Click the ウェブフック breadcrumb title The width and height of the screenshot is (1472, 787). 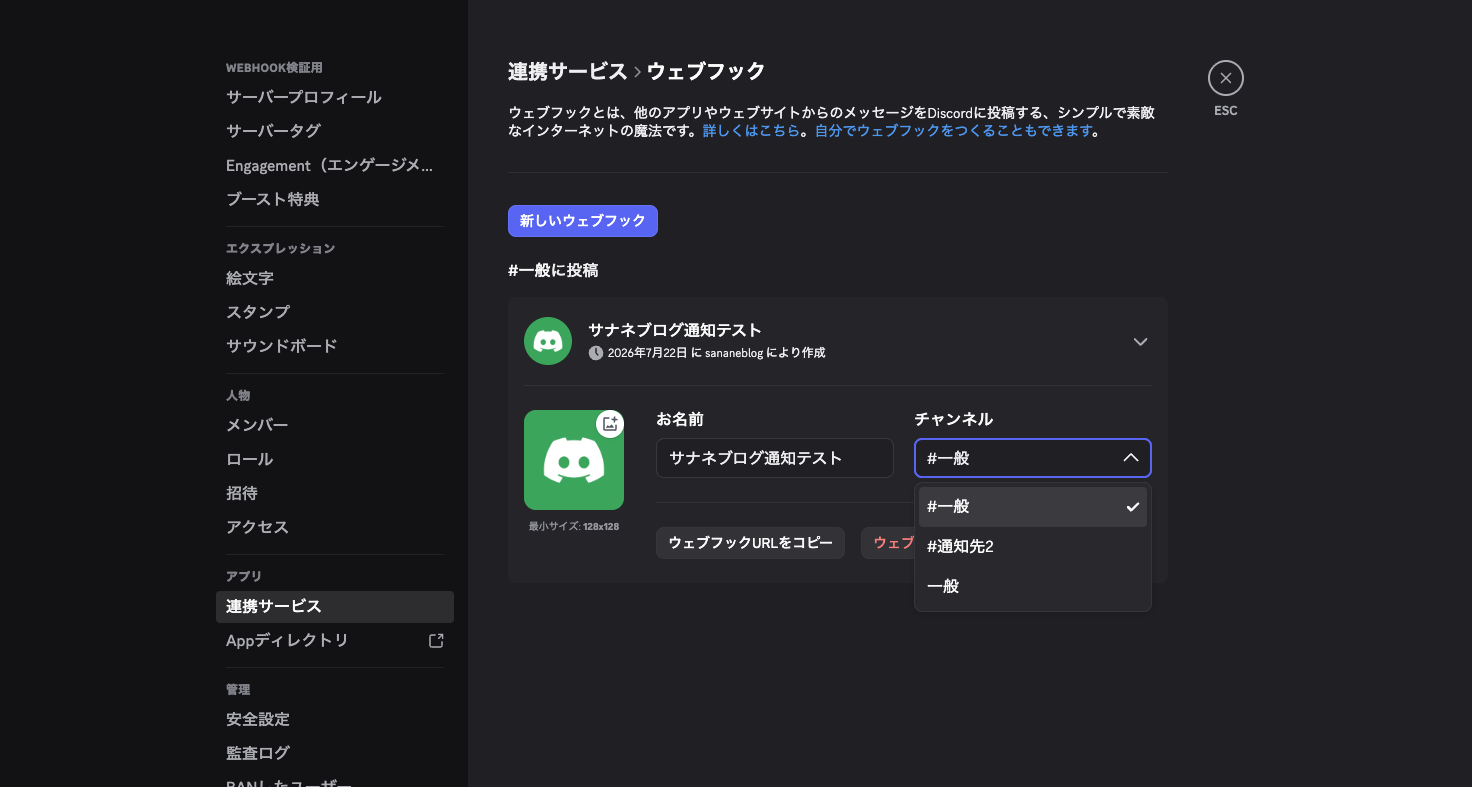click(x=706, y=71)
